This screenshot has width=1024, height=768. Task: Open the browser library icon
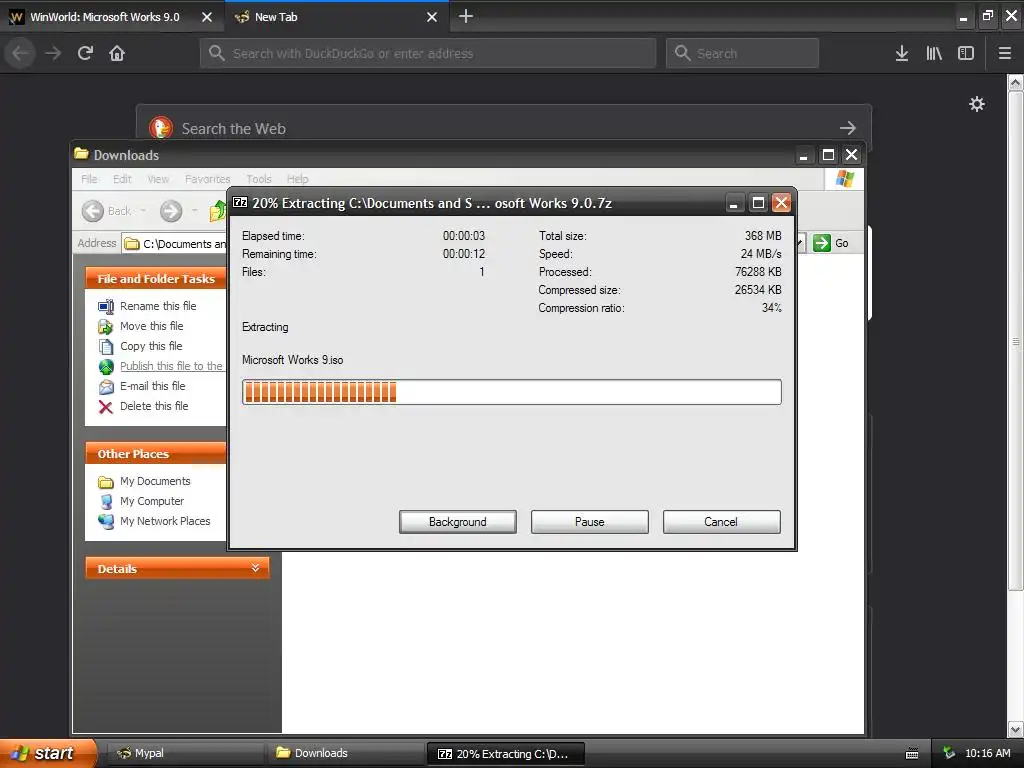point(934,53)
